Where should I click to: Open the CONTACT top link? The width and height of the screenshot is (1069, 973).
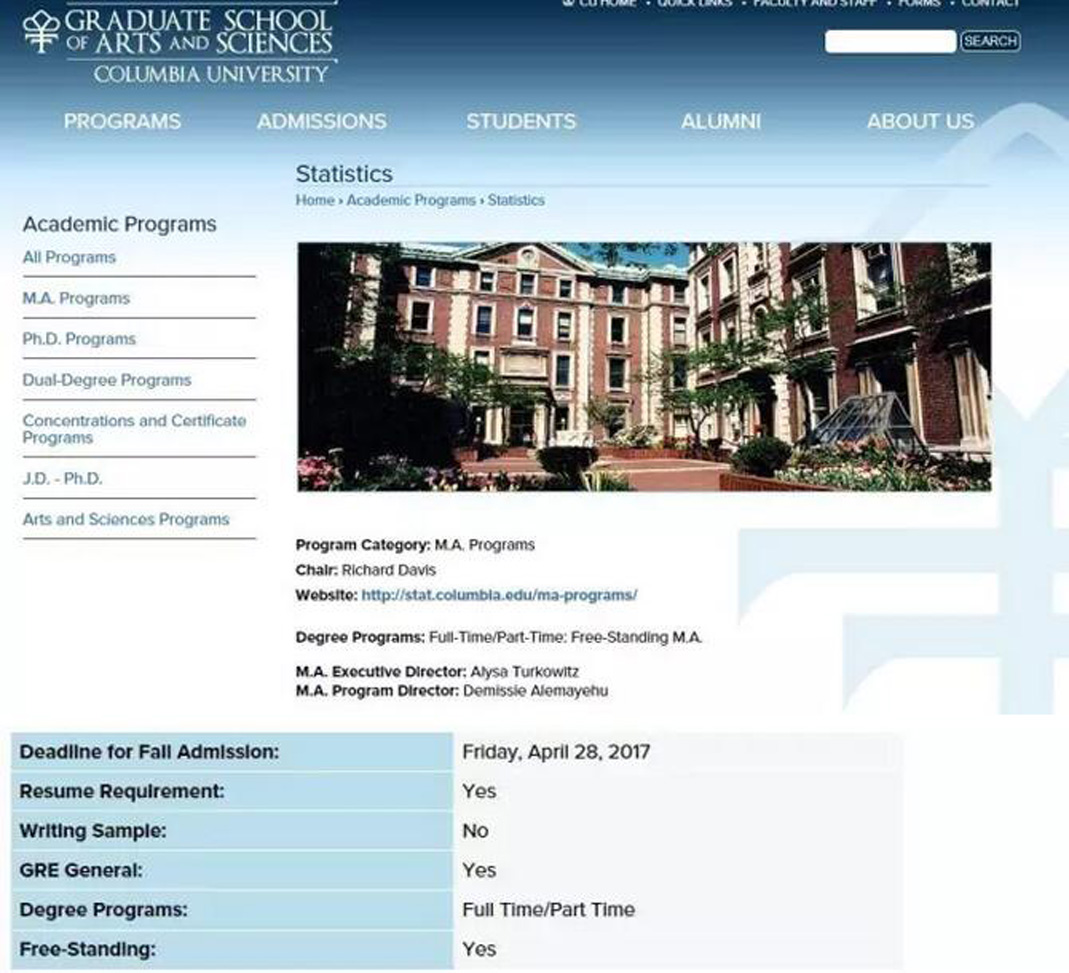pyautogui.click(x=991, y=3)
